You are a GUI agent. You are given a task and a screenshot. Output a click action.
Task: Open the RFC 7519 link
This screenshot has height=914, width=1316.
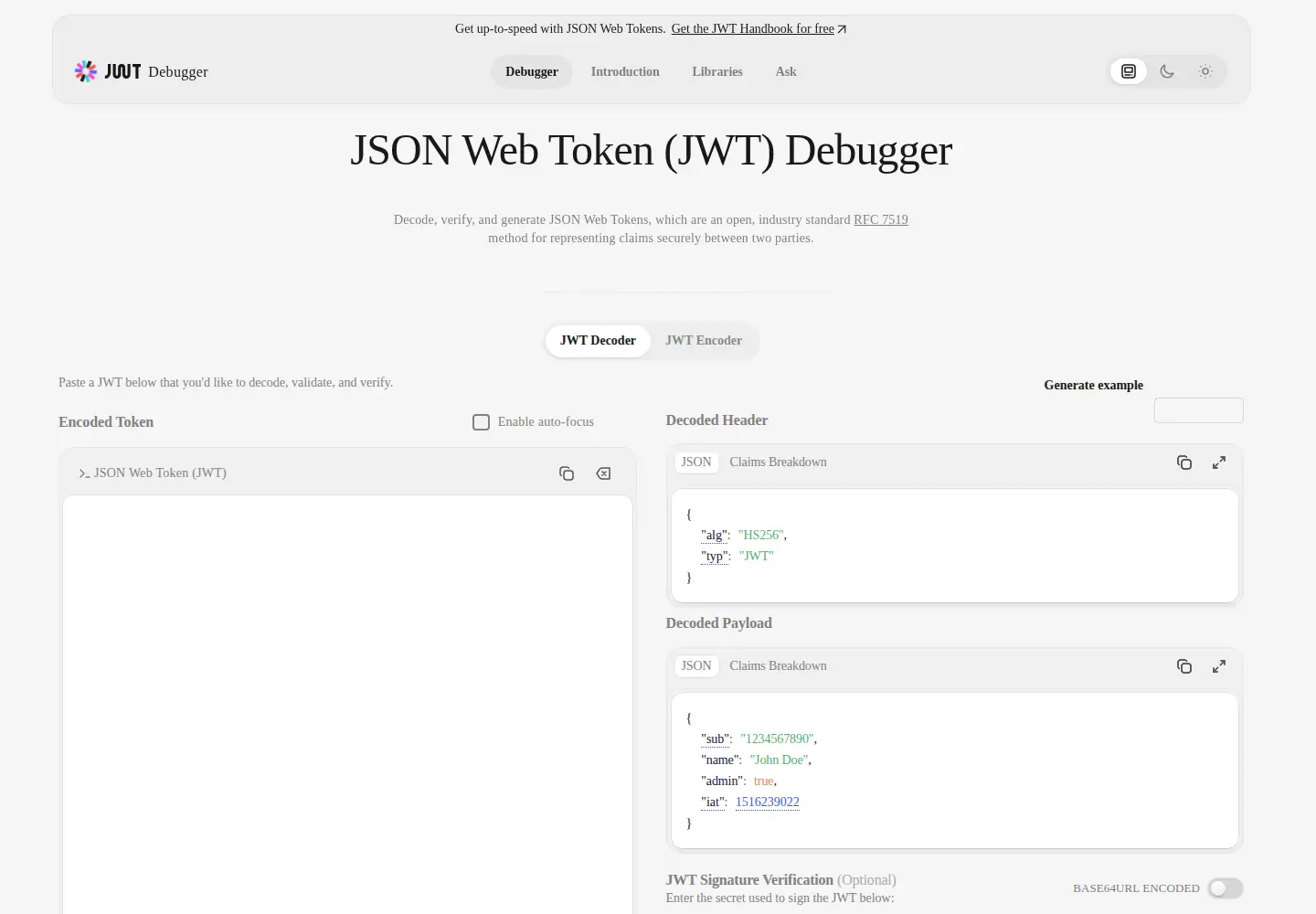pos(881,220)
